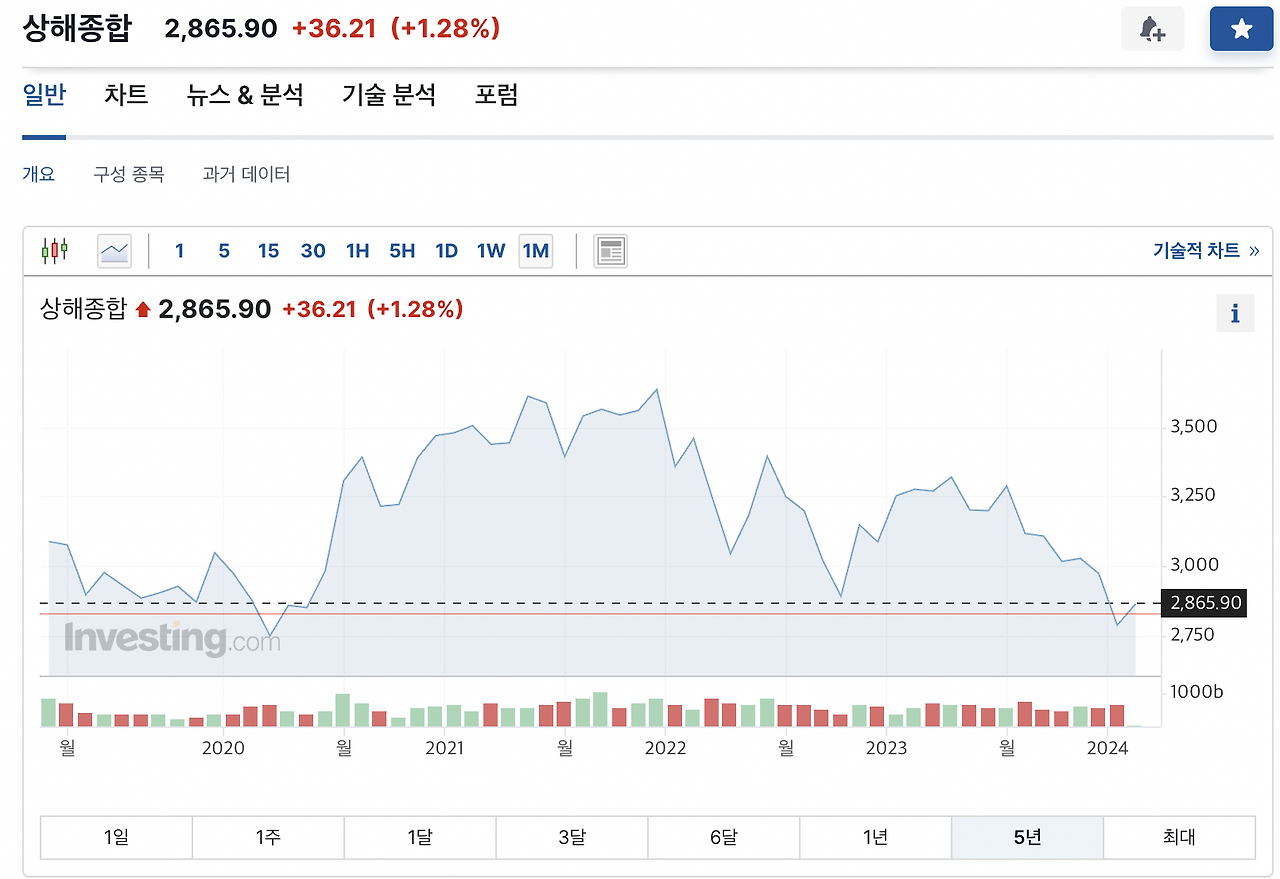1280x879 pixels.
Task: Select the 개요 sub-tab
Action: (39, 174)
